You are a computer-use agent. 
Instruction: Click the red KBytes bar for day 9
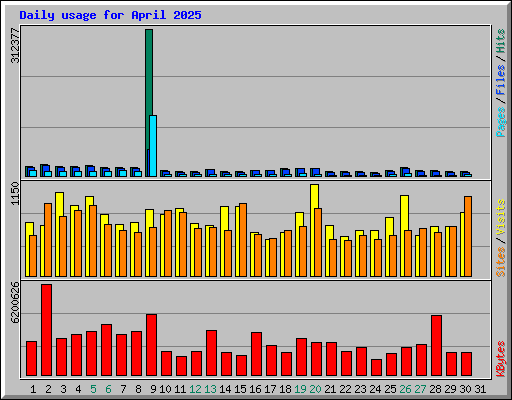151,345
